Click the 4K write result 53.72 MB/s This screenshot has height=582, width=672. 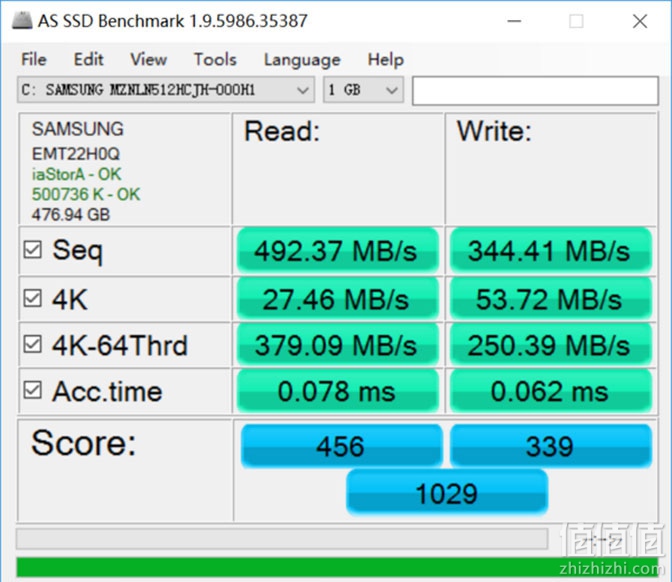point(551,299)
